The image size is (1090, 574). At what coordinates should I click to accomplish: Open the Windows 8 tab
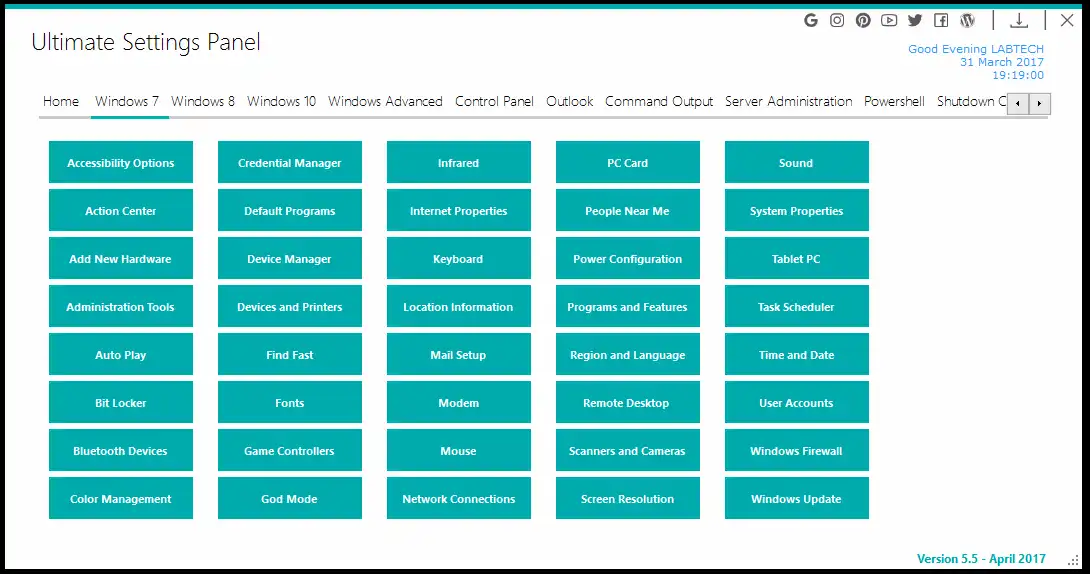tap(203, 101)
